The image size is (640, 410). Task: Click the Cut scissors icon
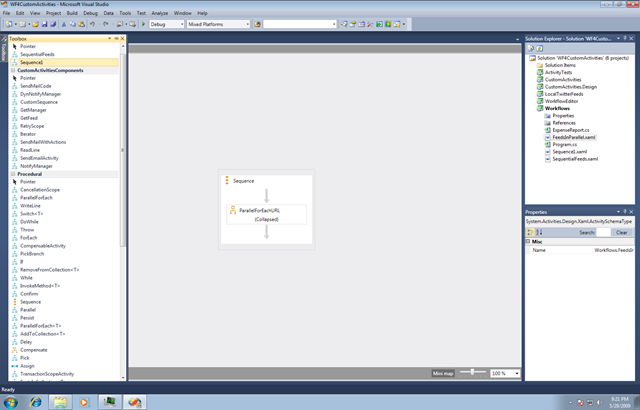click(x=64, y=24)
